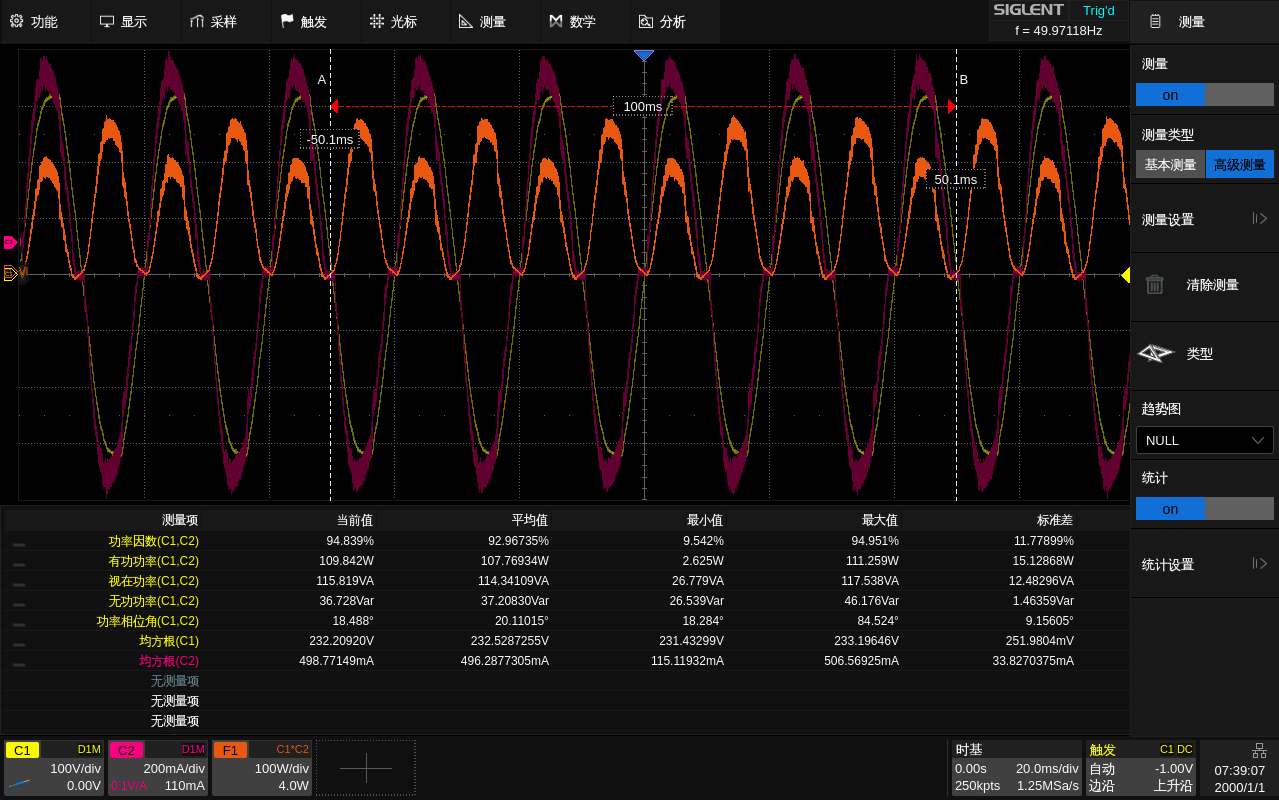Click the network status icon above the clock
This screenshot has width=1279, height=800.
(1259, 750)
